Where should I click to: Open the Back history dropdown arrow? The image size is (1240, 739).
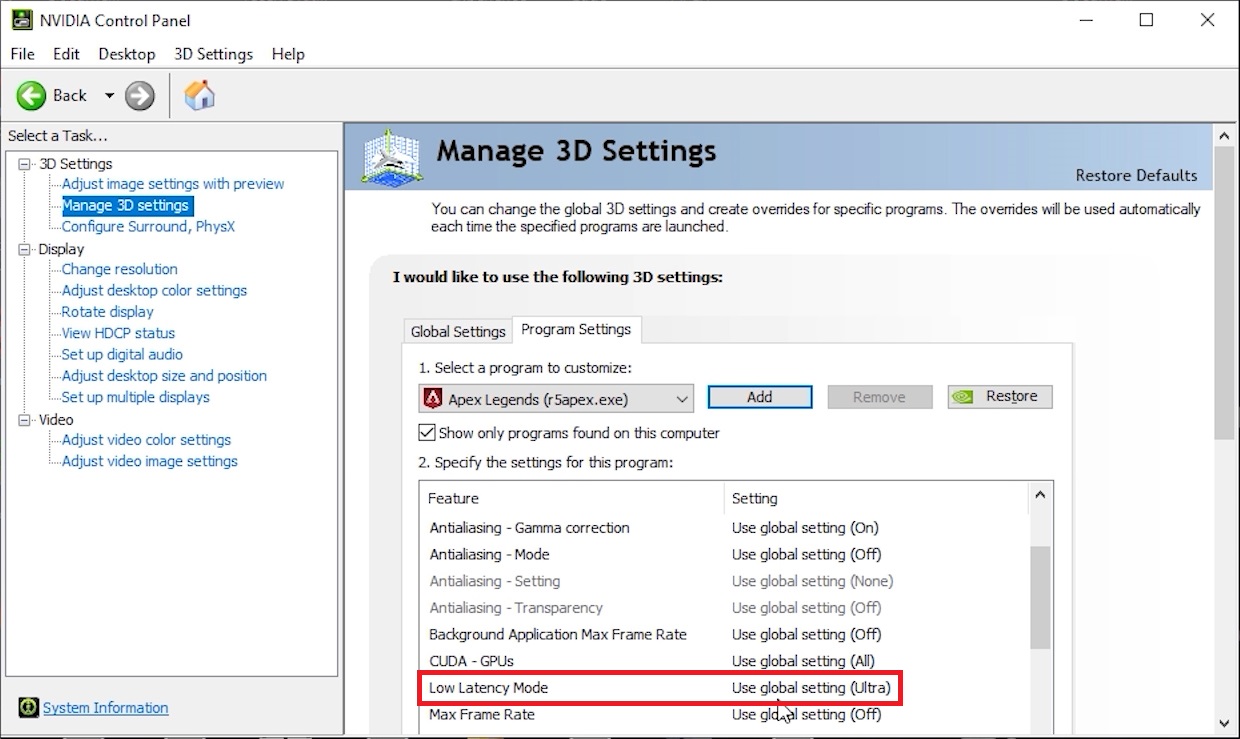pos(110,96)
